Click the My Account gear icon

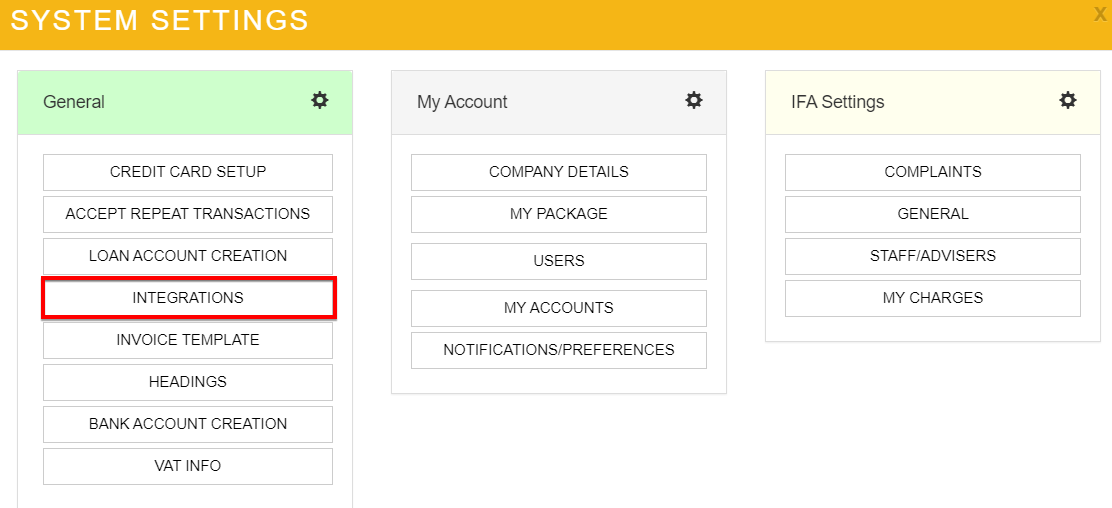coord(694,100)
